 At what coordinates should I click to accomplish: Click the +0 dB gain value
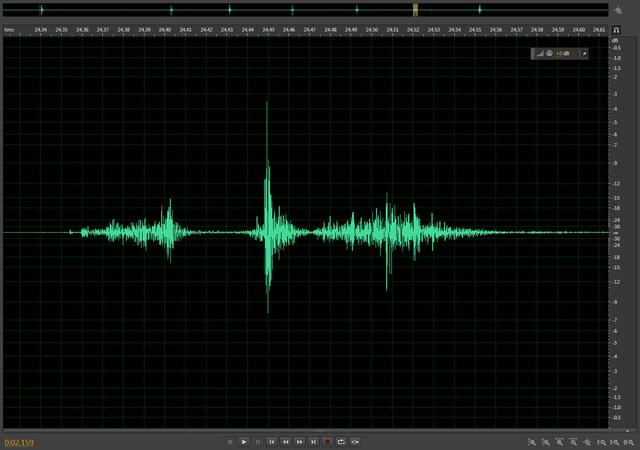562,53
